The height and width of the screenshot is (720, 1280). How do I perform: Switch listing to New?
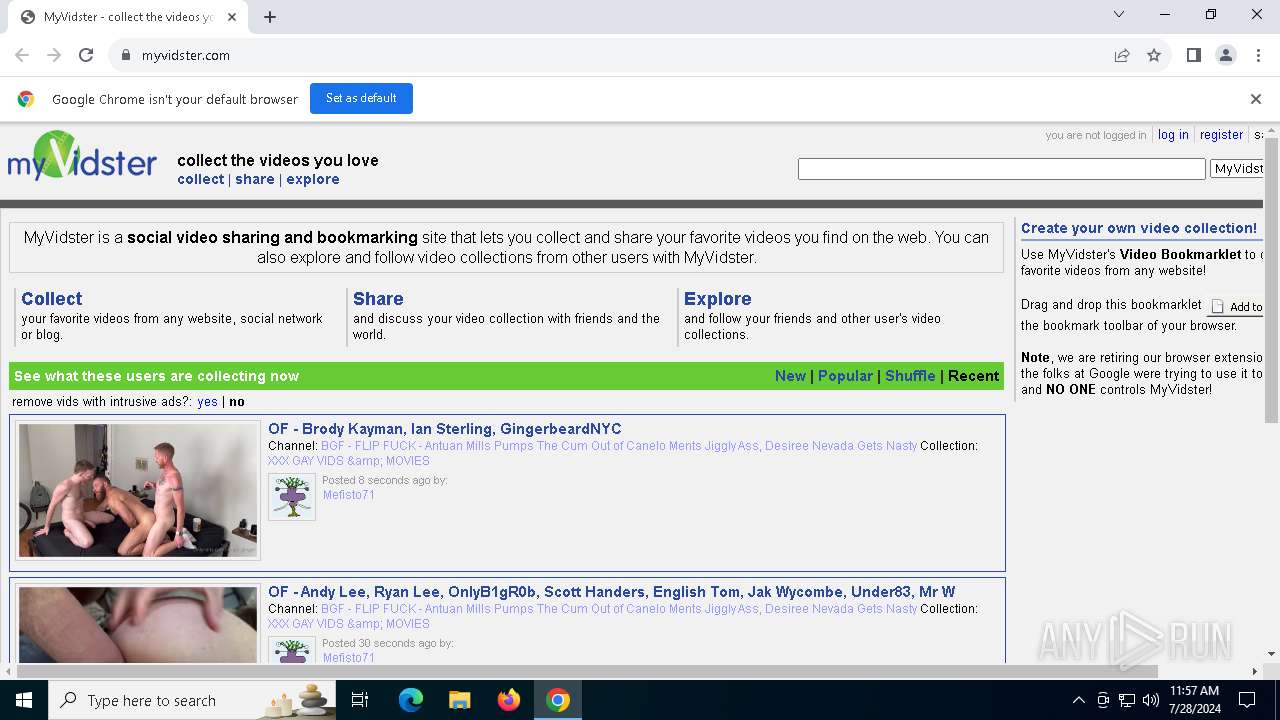tap(790, 376)
